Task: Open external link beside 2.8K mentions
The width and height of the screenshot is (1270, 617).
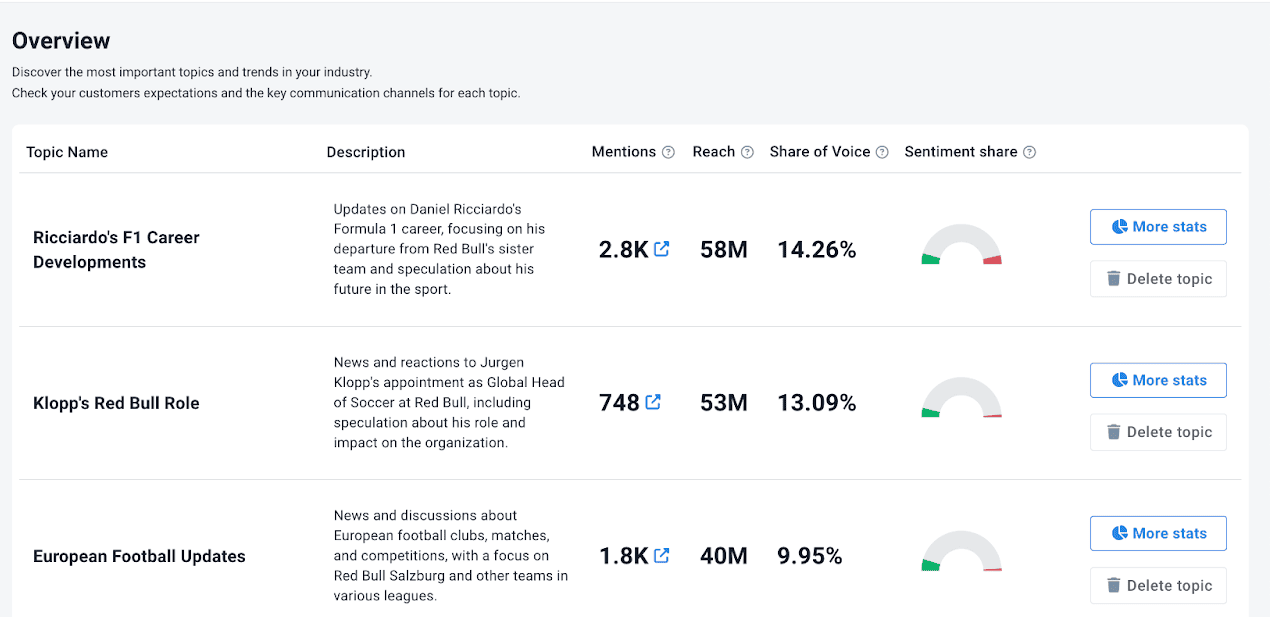Action: click(x=662, y=249)
